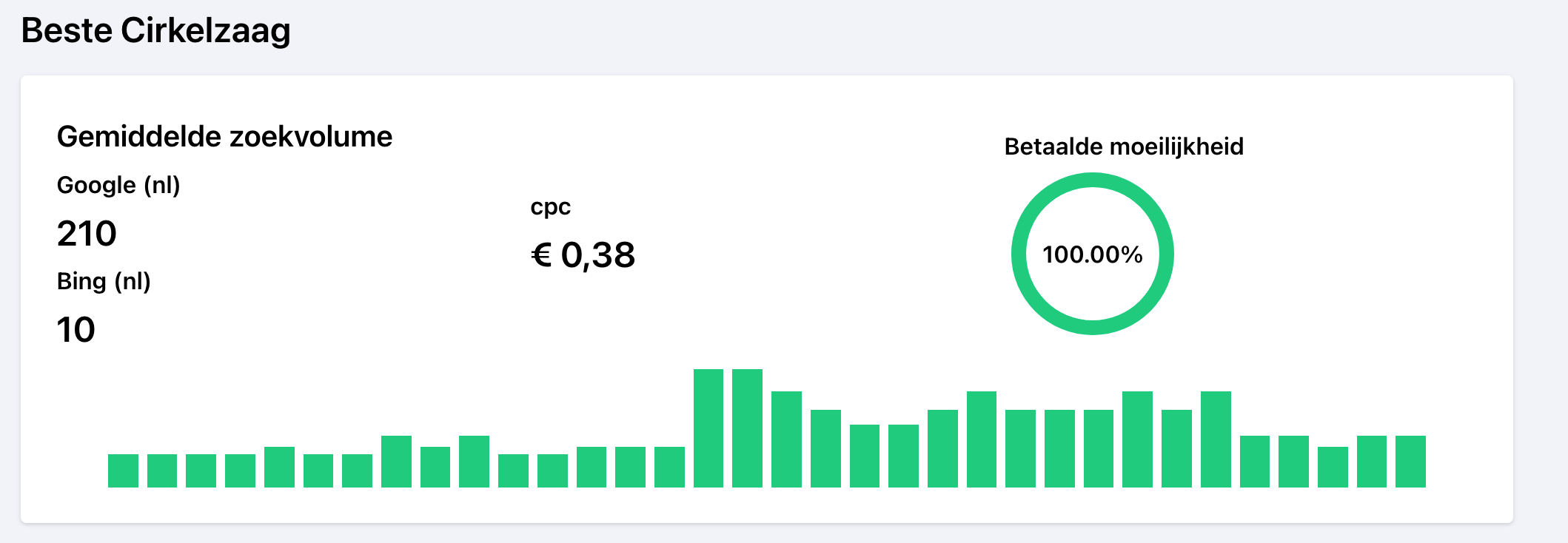Image resolution: width=1568 pixels, height=543 pixels.
Task: Select the Gemiddelde zoekvolume title
Action: [224, 137]
